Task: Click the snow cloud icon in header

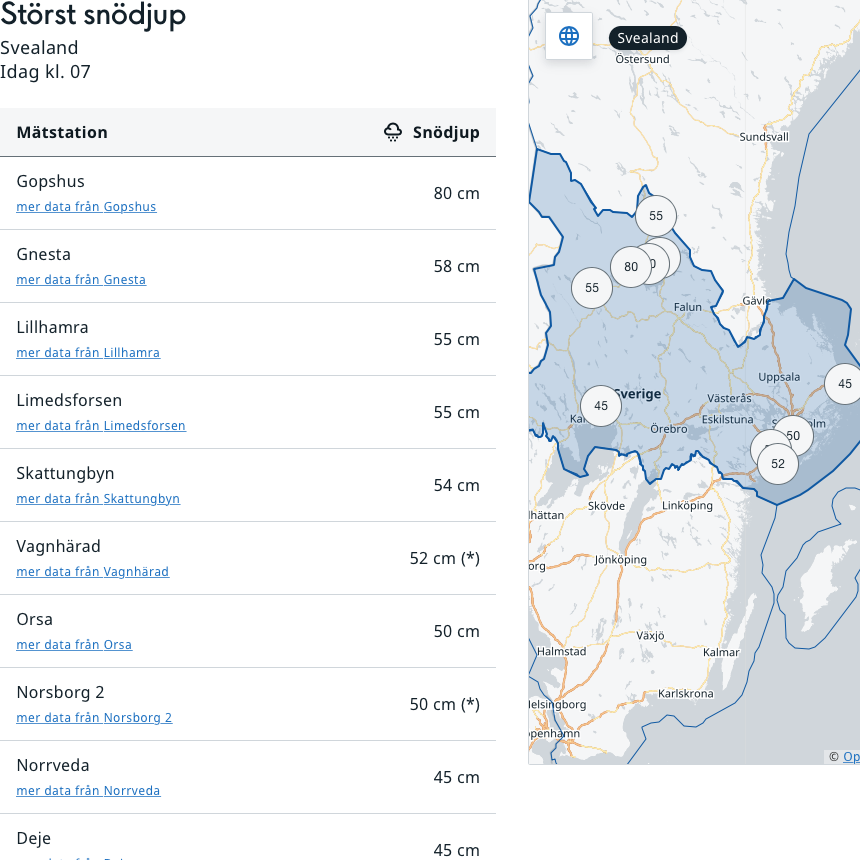Action: tap(394, 133)
